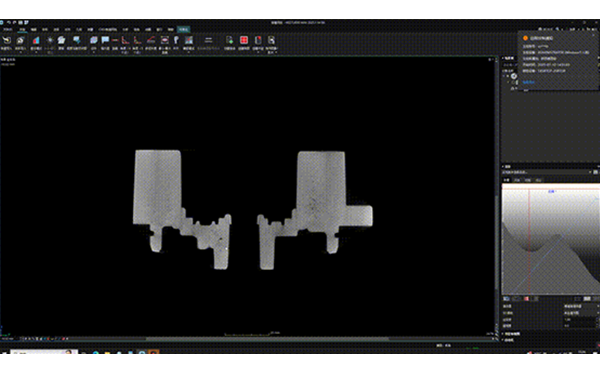The height and width of the screenshot is (371, 600).
Task: Toggle the red square button below the histogram
Action: tap(527, 299)
